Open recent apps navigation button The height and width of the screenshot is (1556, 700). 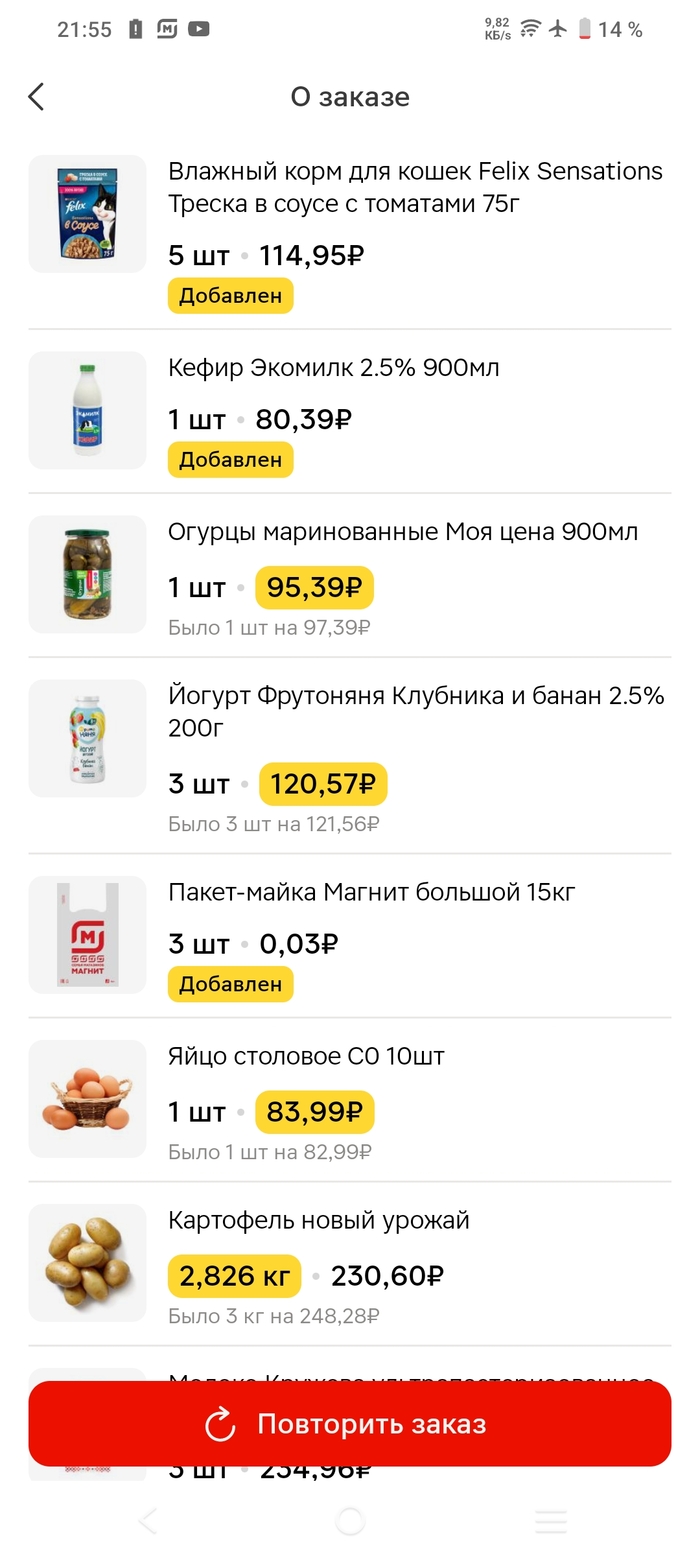(551, 1522)
